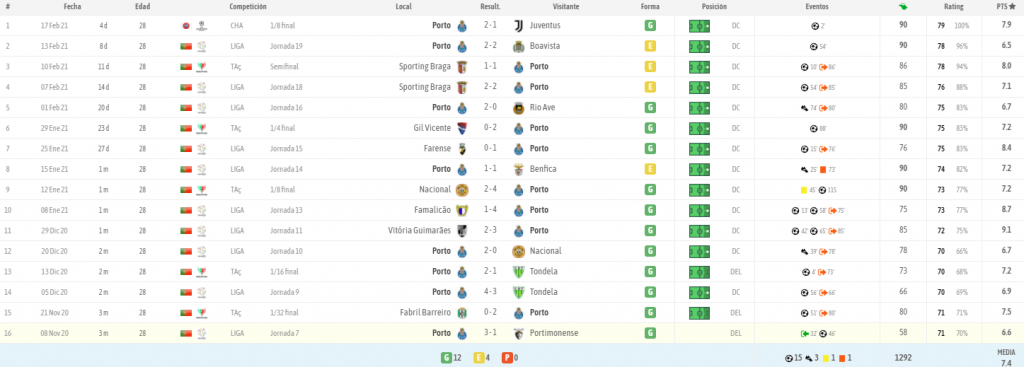
Task: Click the pitch position icon in the Juventus row
Action: [699, 26]
